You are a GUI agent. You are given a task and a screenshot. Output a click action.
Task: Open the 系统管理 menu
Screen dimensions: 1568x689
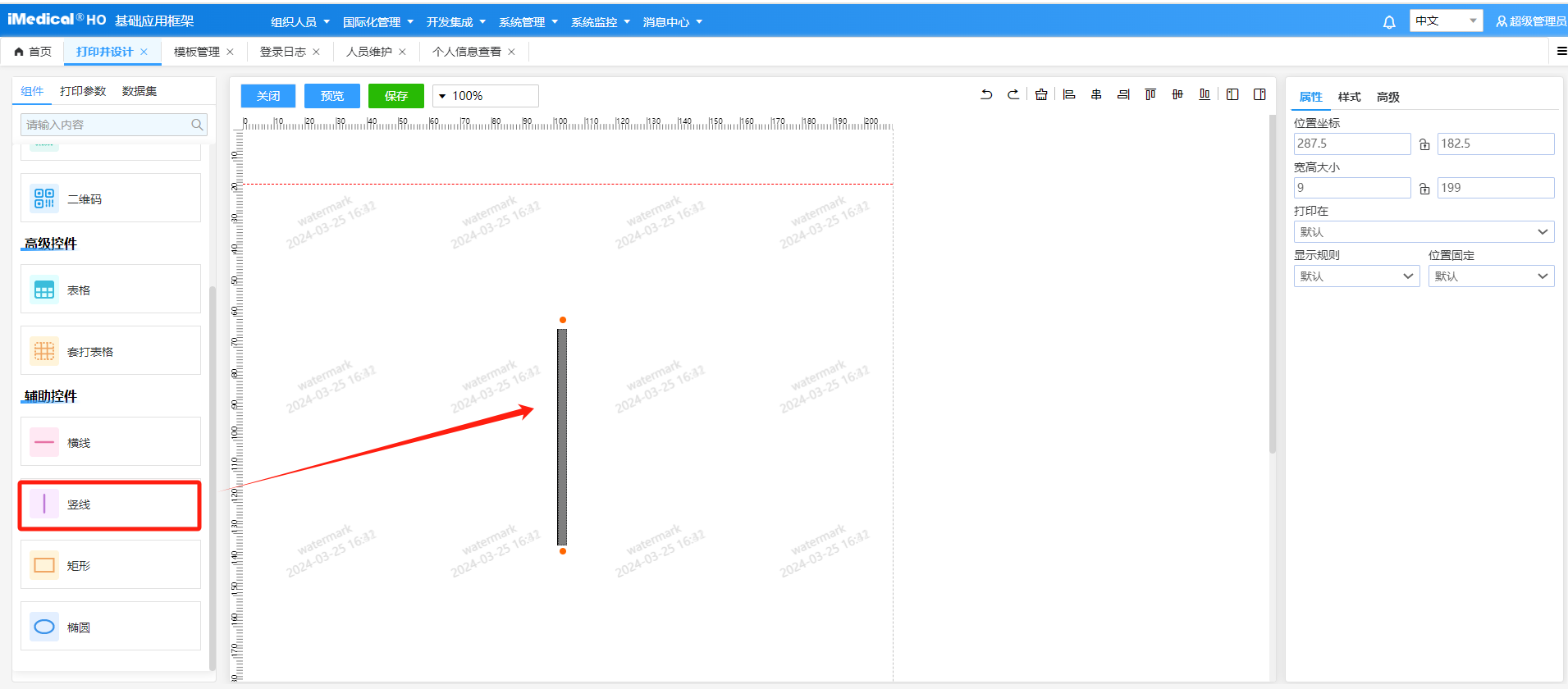pos(528,22)
